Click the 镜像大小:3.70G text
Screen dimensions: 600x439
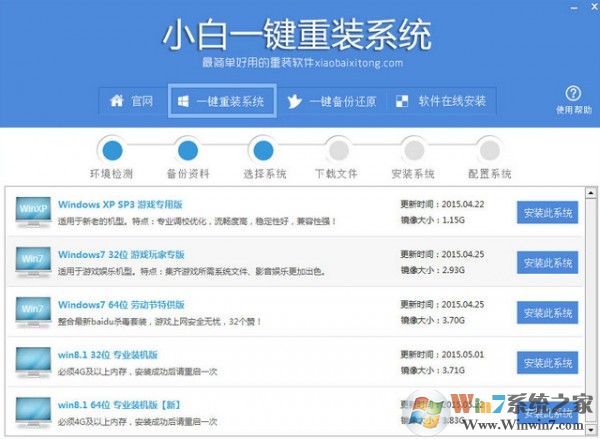[x=432, y=320]
